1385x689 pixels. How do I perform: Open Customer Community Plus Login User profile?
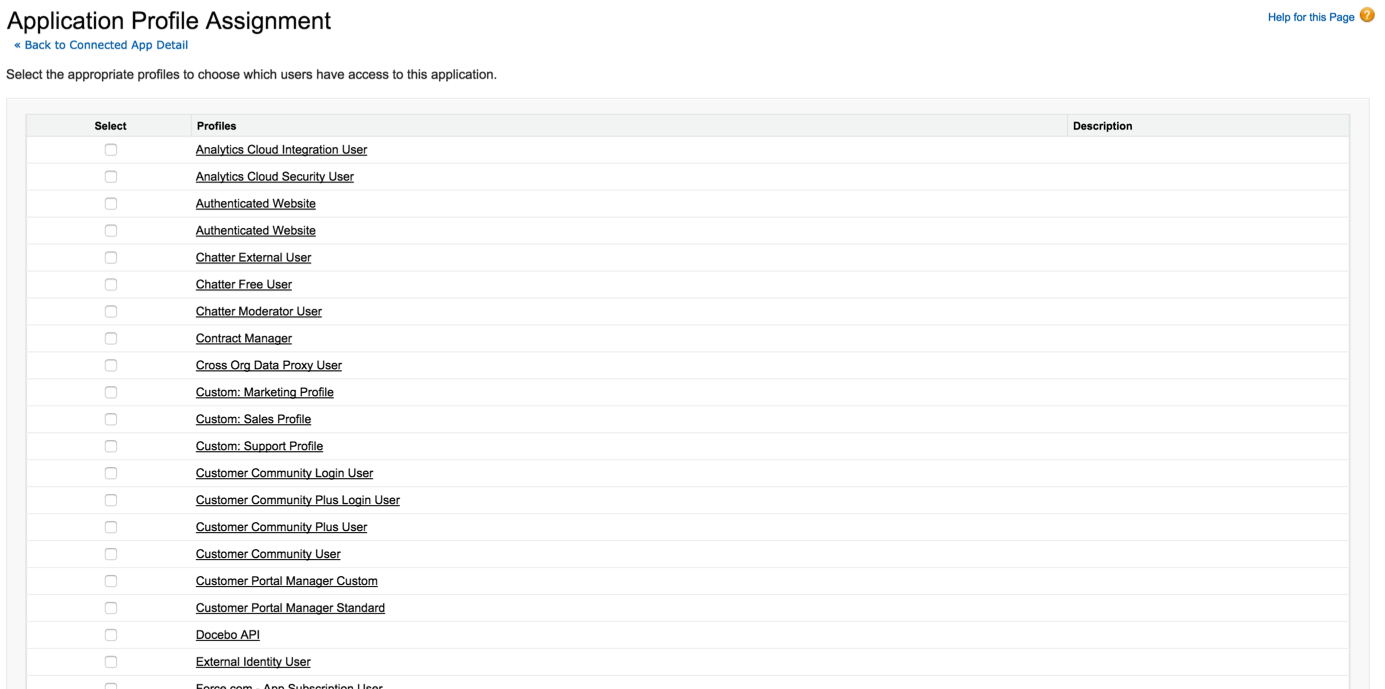(x=297, y=501)
